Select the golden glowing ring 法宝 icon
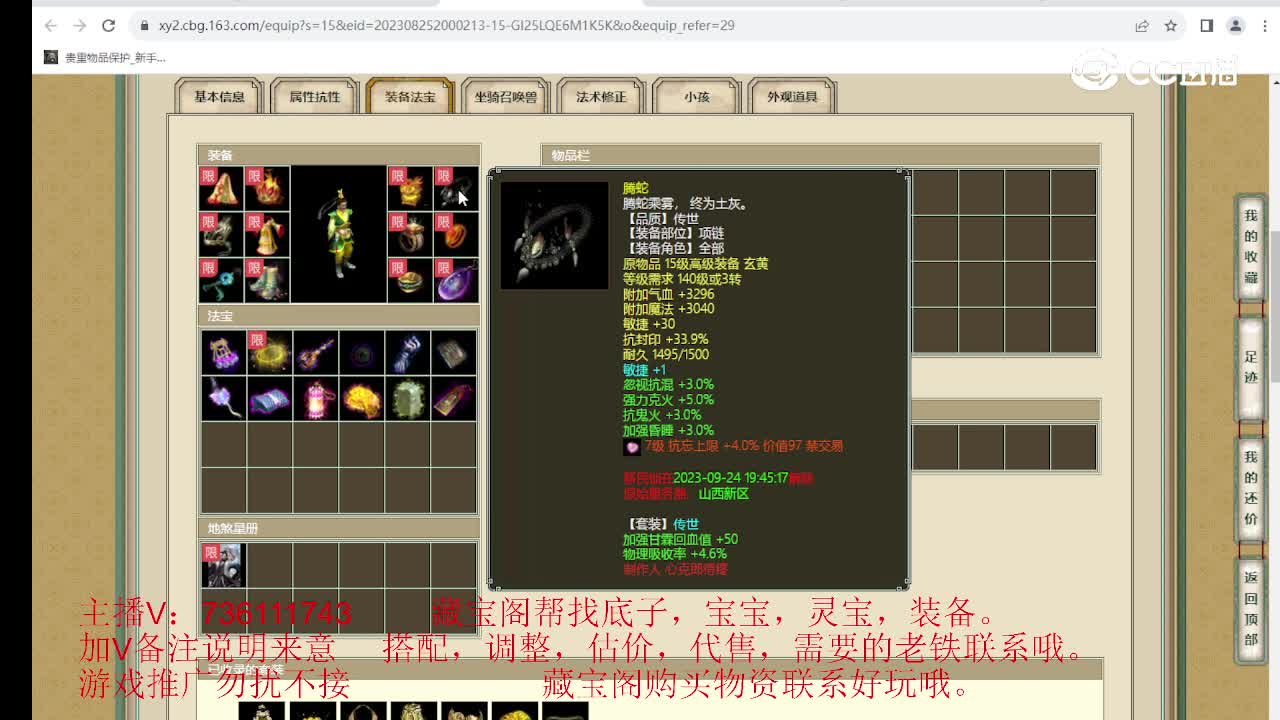Image resolution: width=1280 pixels, height=720 pixels. 269,352
